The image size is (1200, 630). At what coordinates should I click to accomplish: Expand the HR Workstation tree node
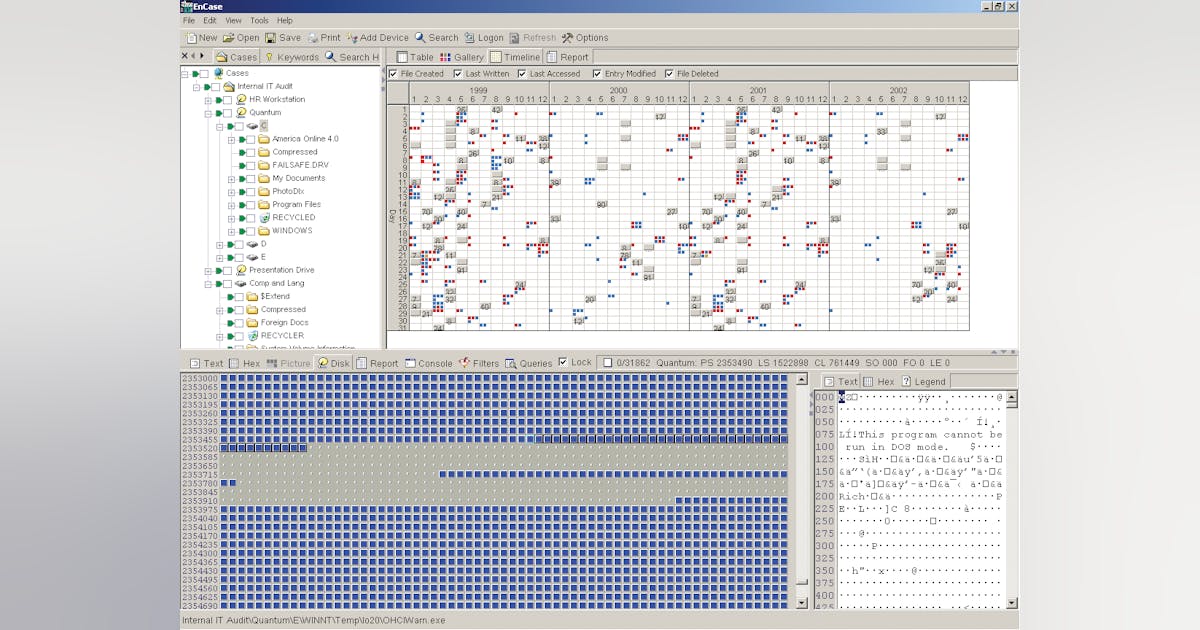[x=208, y=100]
